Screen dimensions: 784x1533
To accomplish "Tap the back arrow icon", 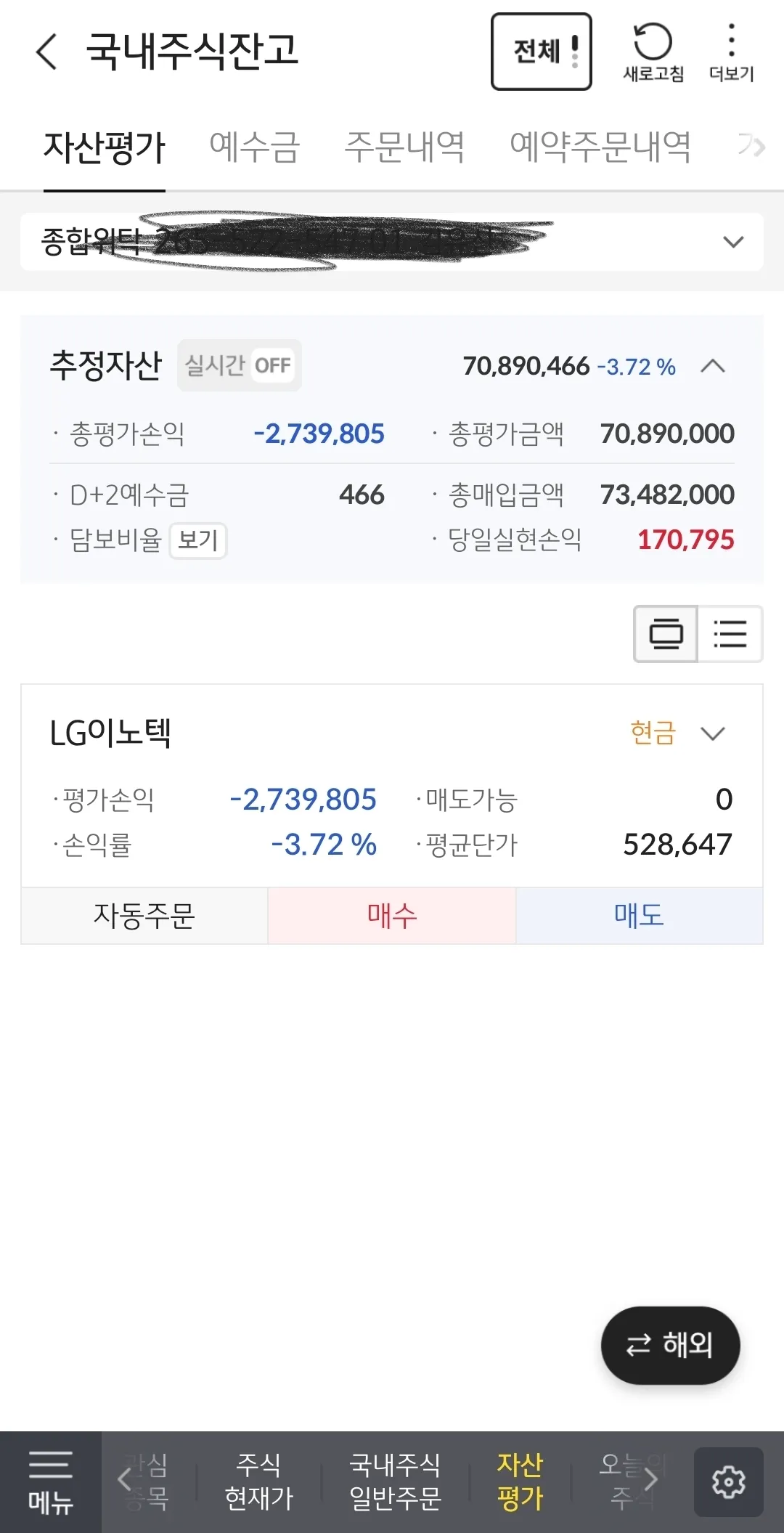I will click(x=46, y=52).
